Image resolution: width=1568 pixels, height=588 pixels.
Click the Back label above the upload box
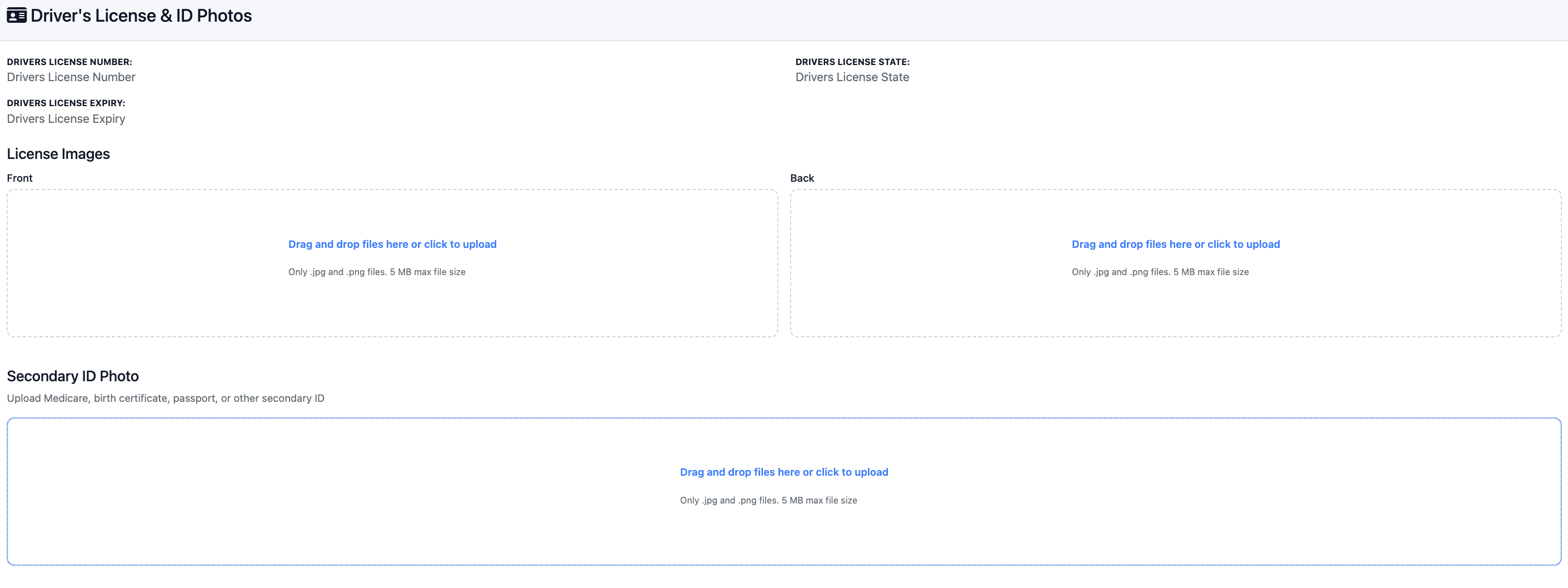802,178
